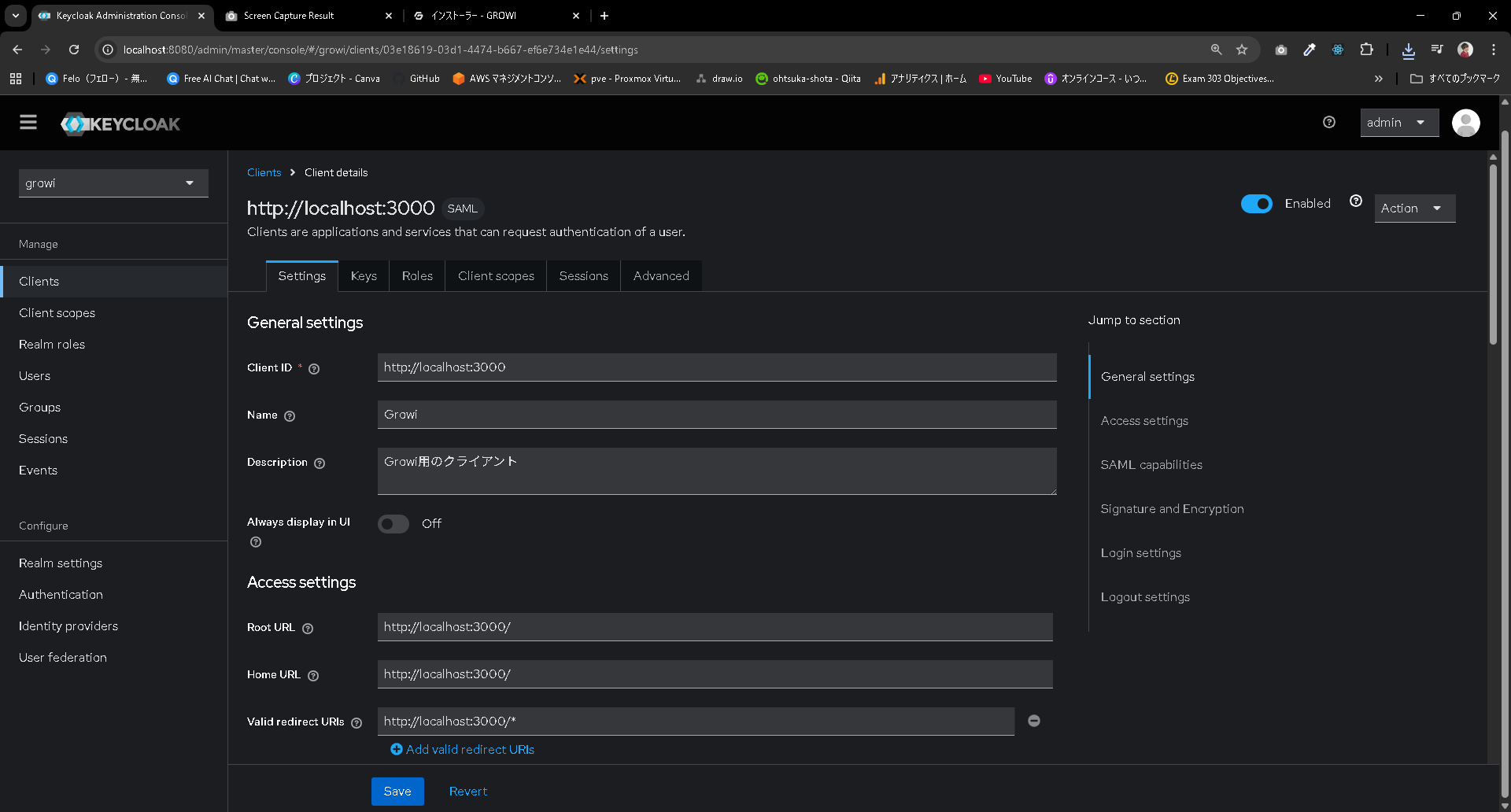Open the YouTube bookmark
Screen dimensions: 1511x812
click(1005, 79)
